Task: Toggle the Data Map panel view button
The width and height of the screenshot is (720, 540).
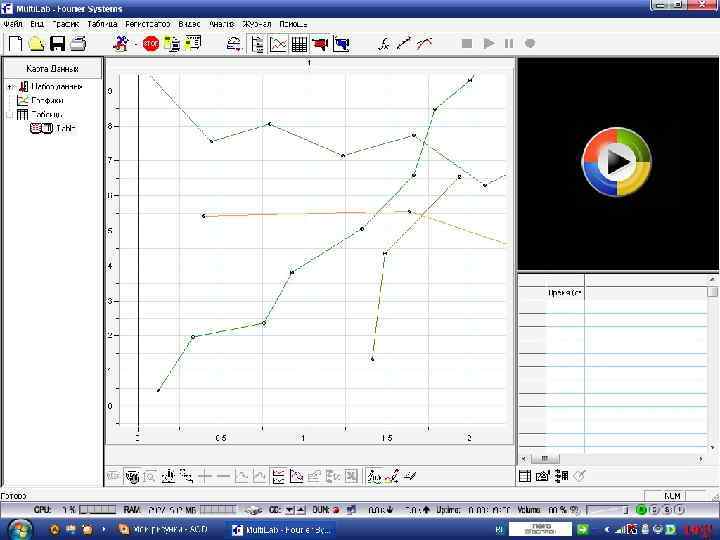Action: (258, 44)
